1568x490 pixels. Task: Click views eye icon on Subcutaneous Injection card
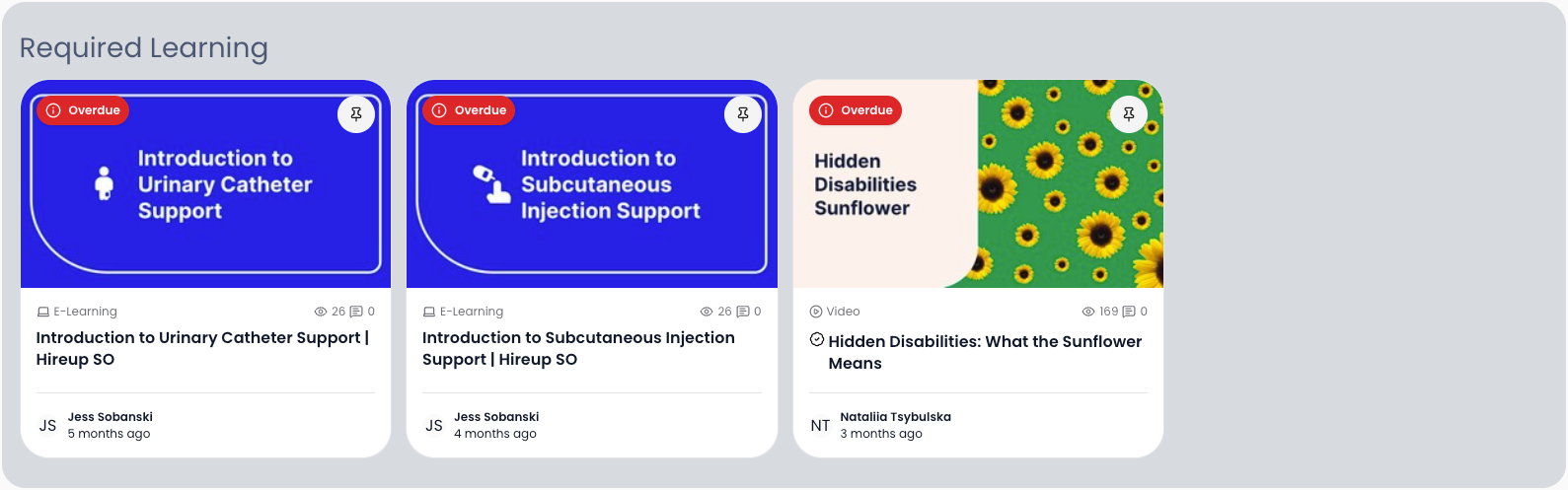[x=707, y=312]
